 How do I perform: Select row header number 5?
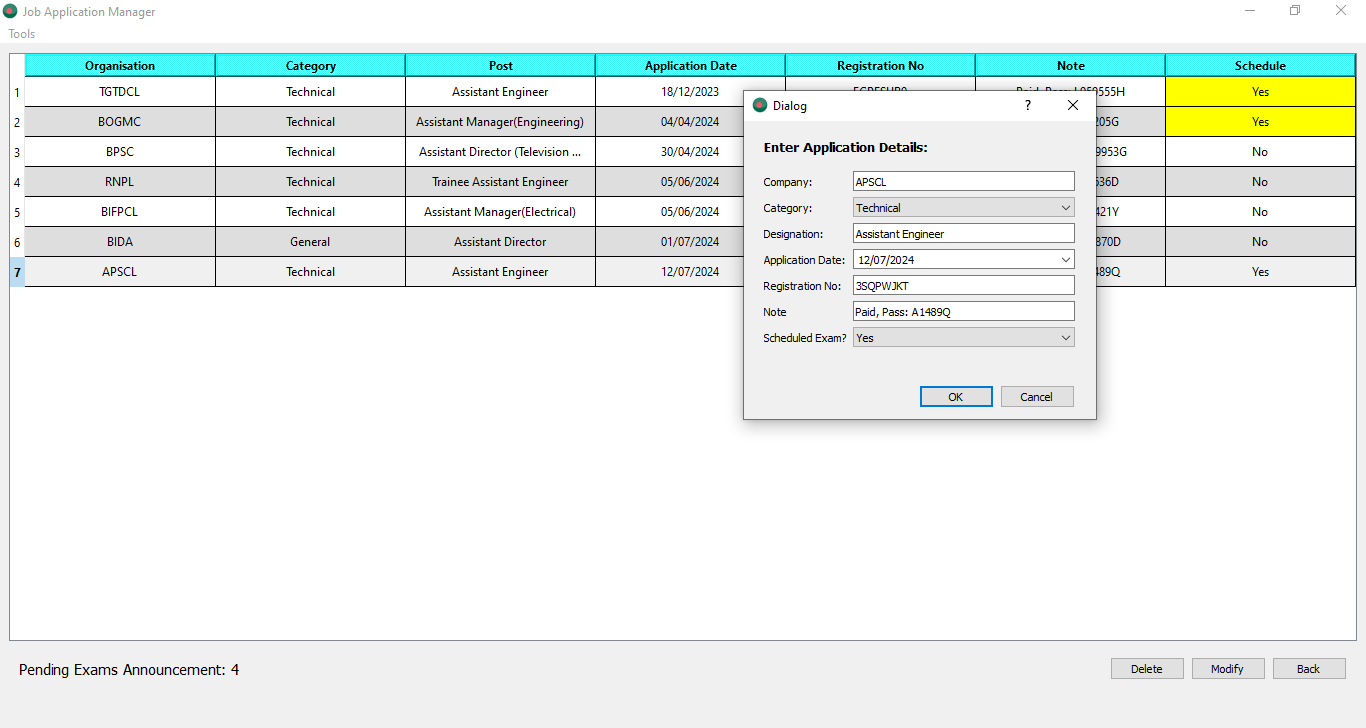click(x=17, y=212)
